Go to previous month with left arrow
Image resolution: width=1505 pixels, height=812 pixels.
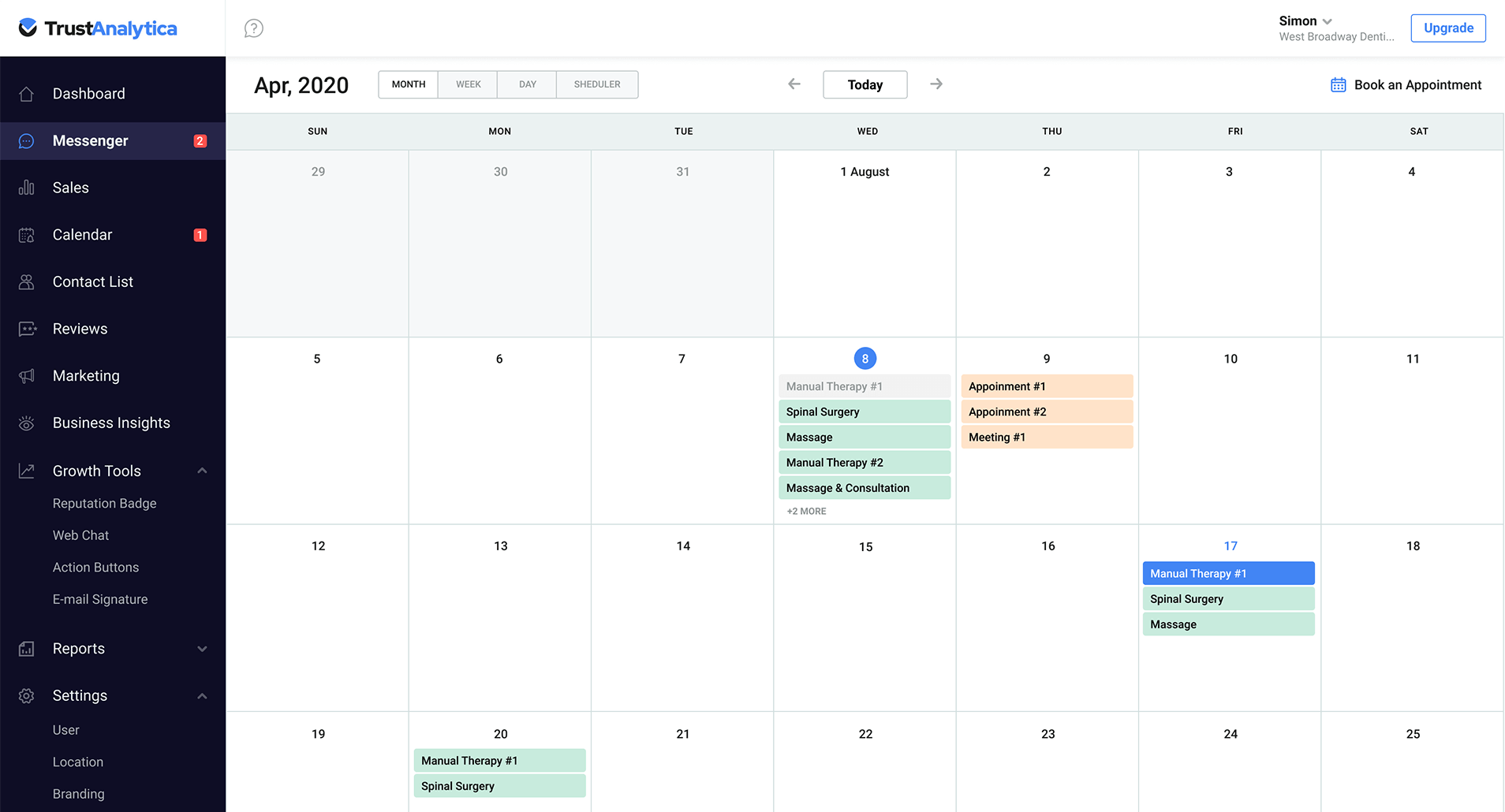click(794, 84)
